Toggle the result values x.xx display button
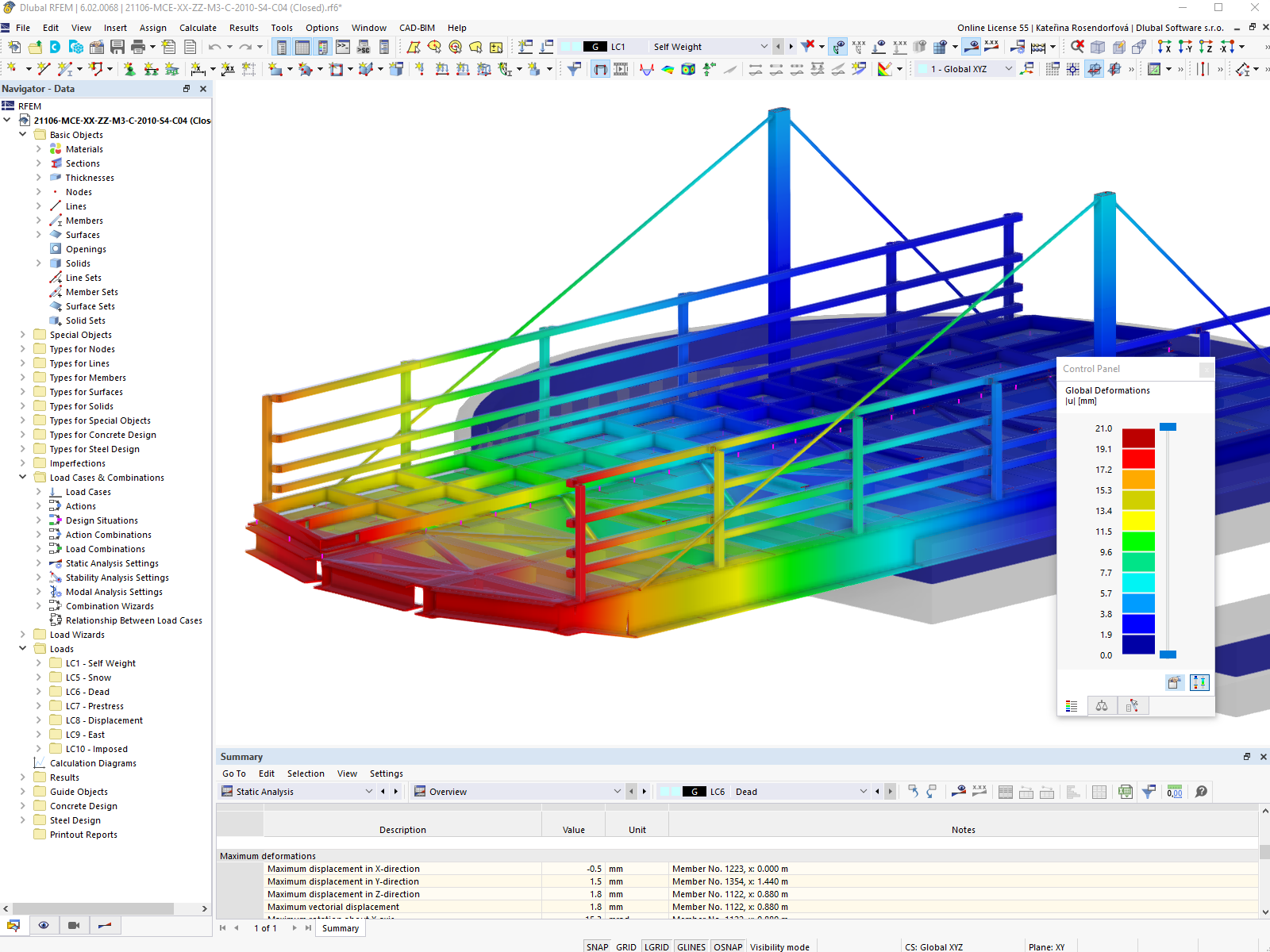 (991, 47)
